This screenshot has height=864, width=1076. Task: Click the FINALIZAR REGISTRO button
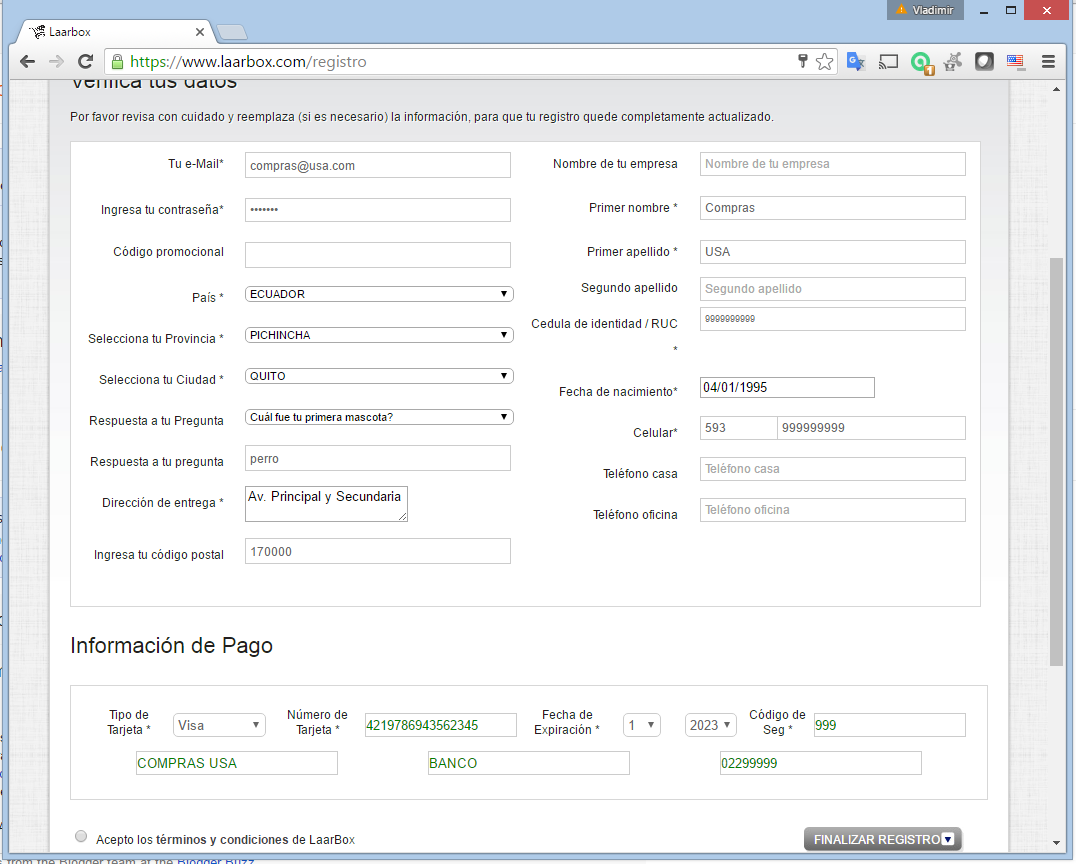point(882,839)
